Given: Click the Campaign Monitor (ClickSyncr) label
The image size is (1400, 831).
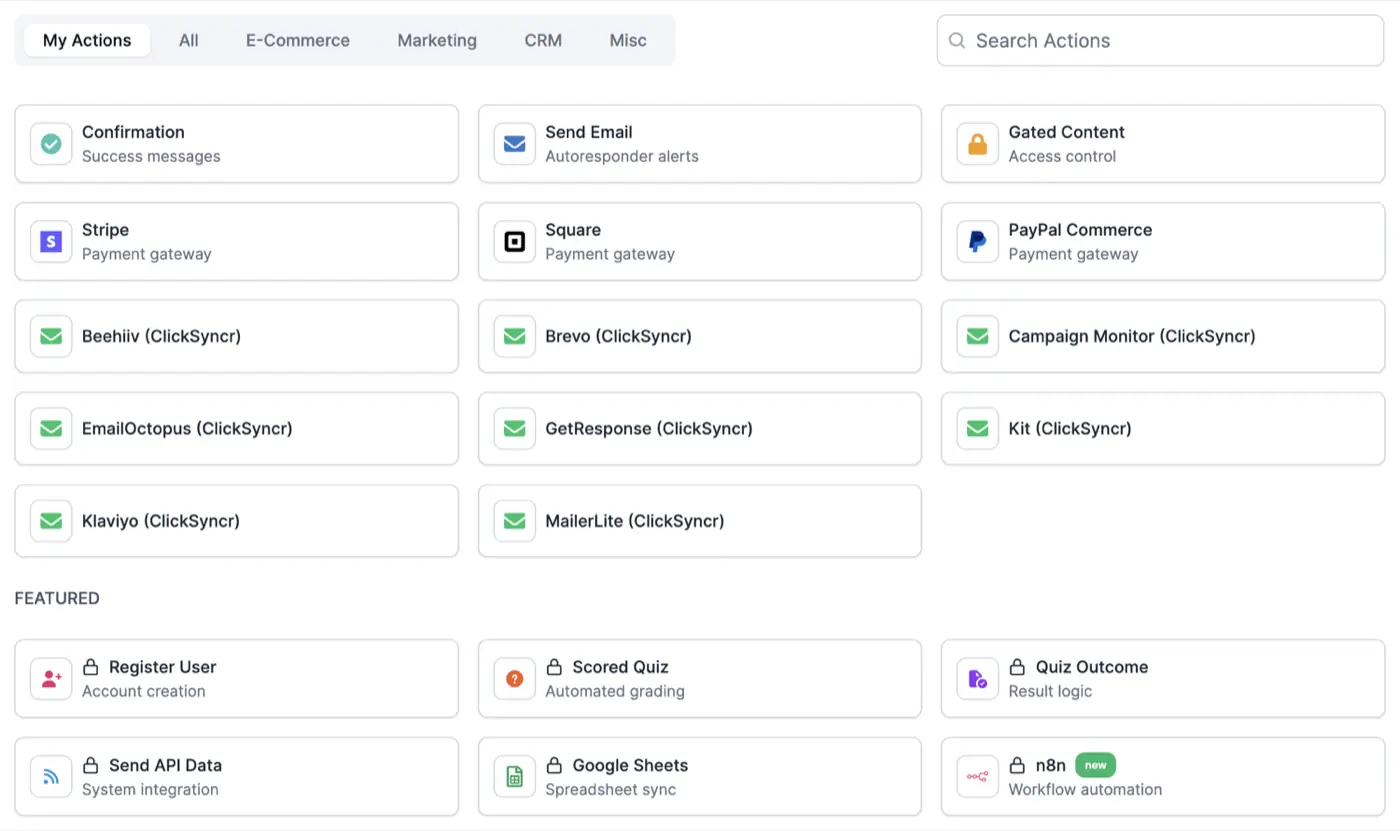Looking at the screenshot, I should pyautogui.click(x=1132, y=336).
